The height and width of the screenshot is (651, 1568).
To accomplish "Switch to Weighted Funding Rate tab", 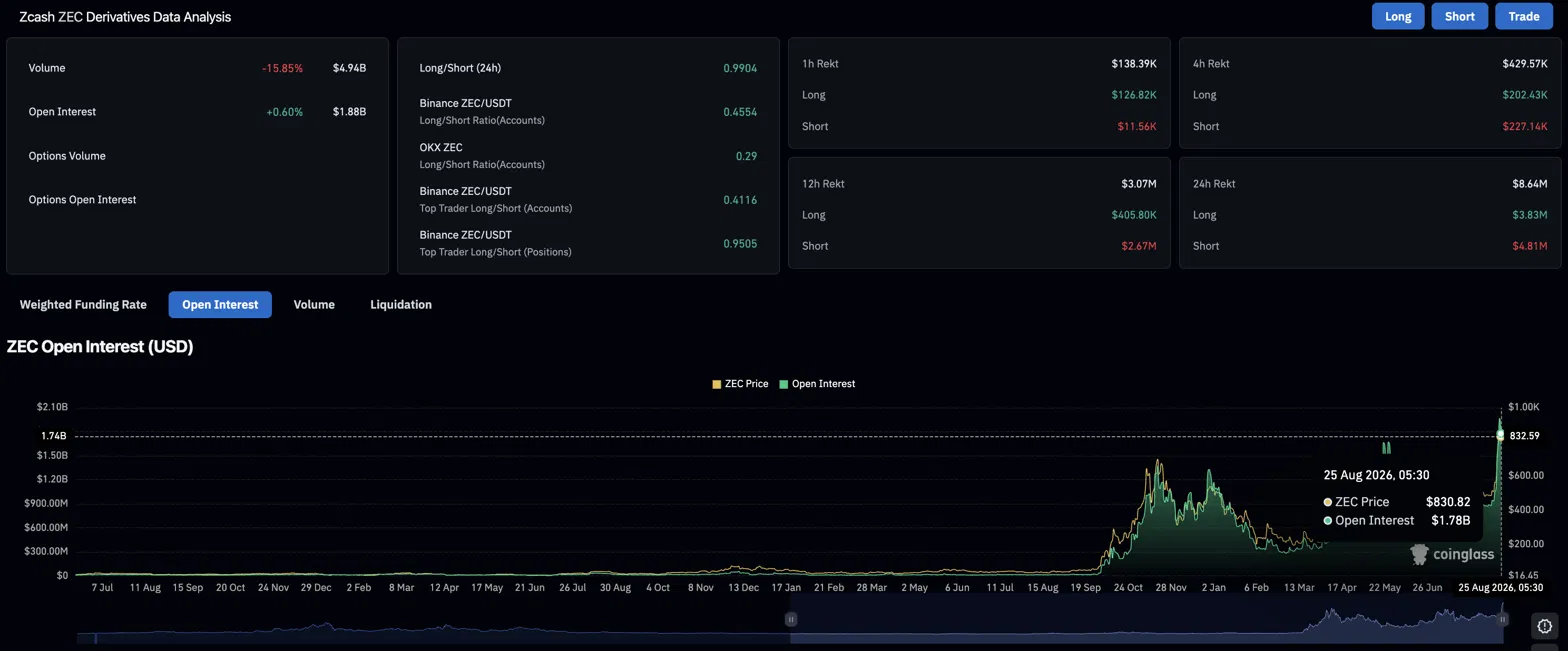I will coord(83,305).
